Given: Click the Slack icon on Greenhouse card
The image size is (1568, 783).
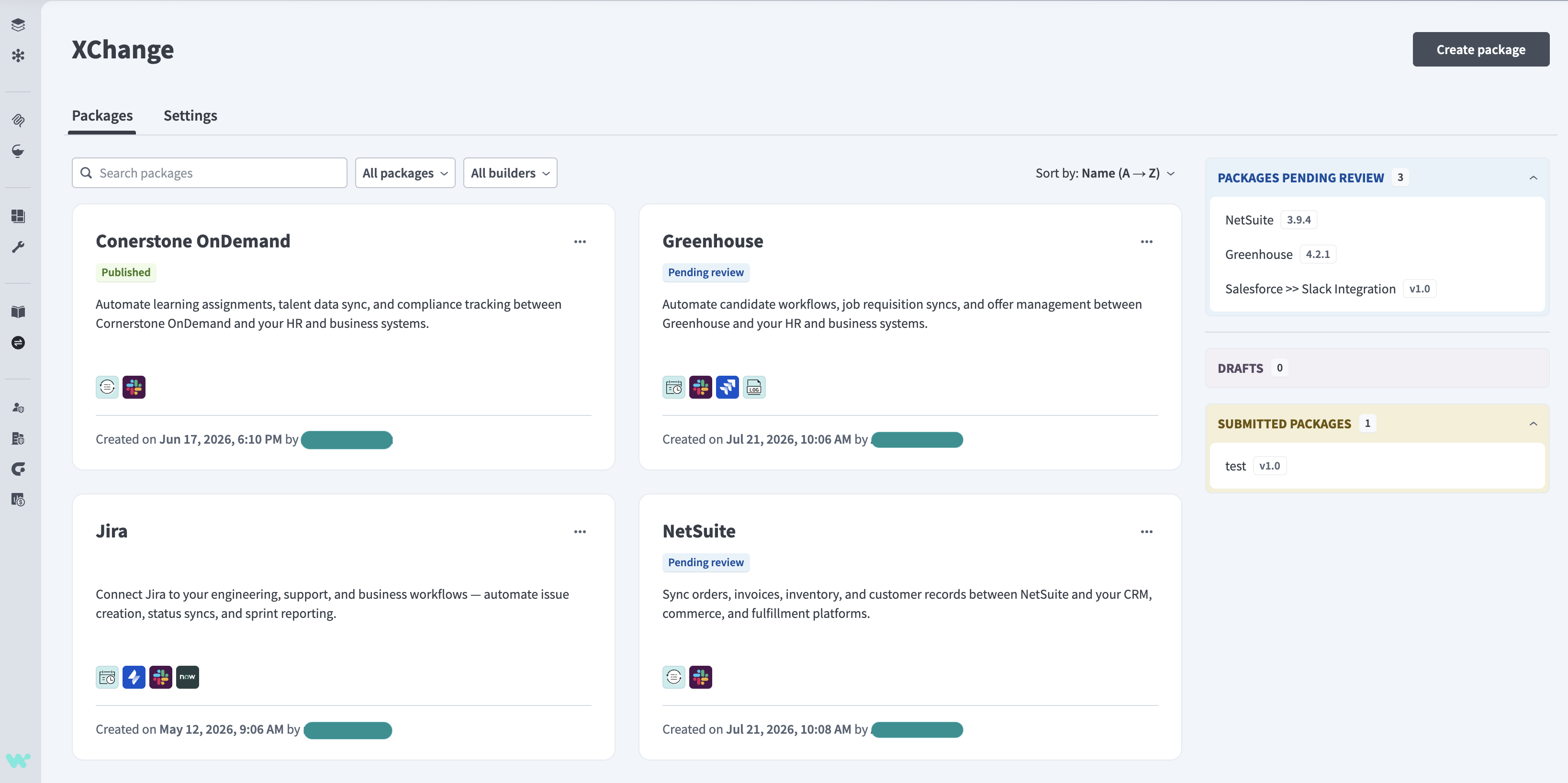Looking at the screenshot, I should point(701,387).
